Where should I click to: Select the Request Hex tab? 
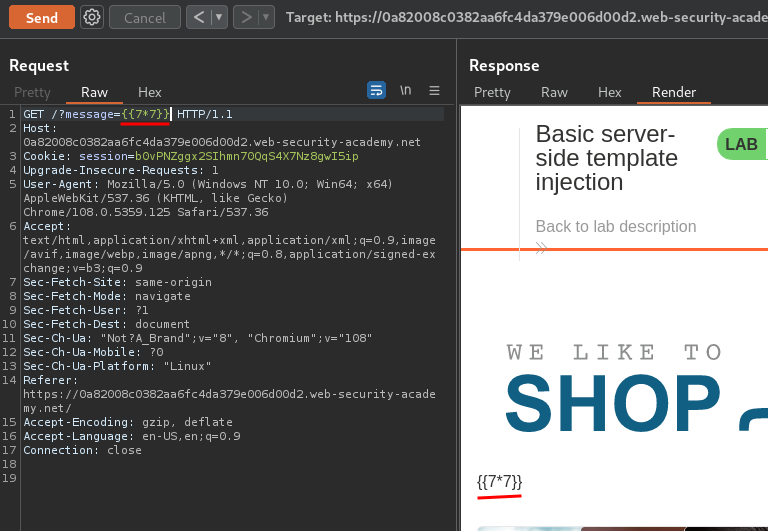pyautogui.click(x=149, y=92)
